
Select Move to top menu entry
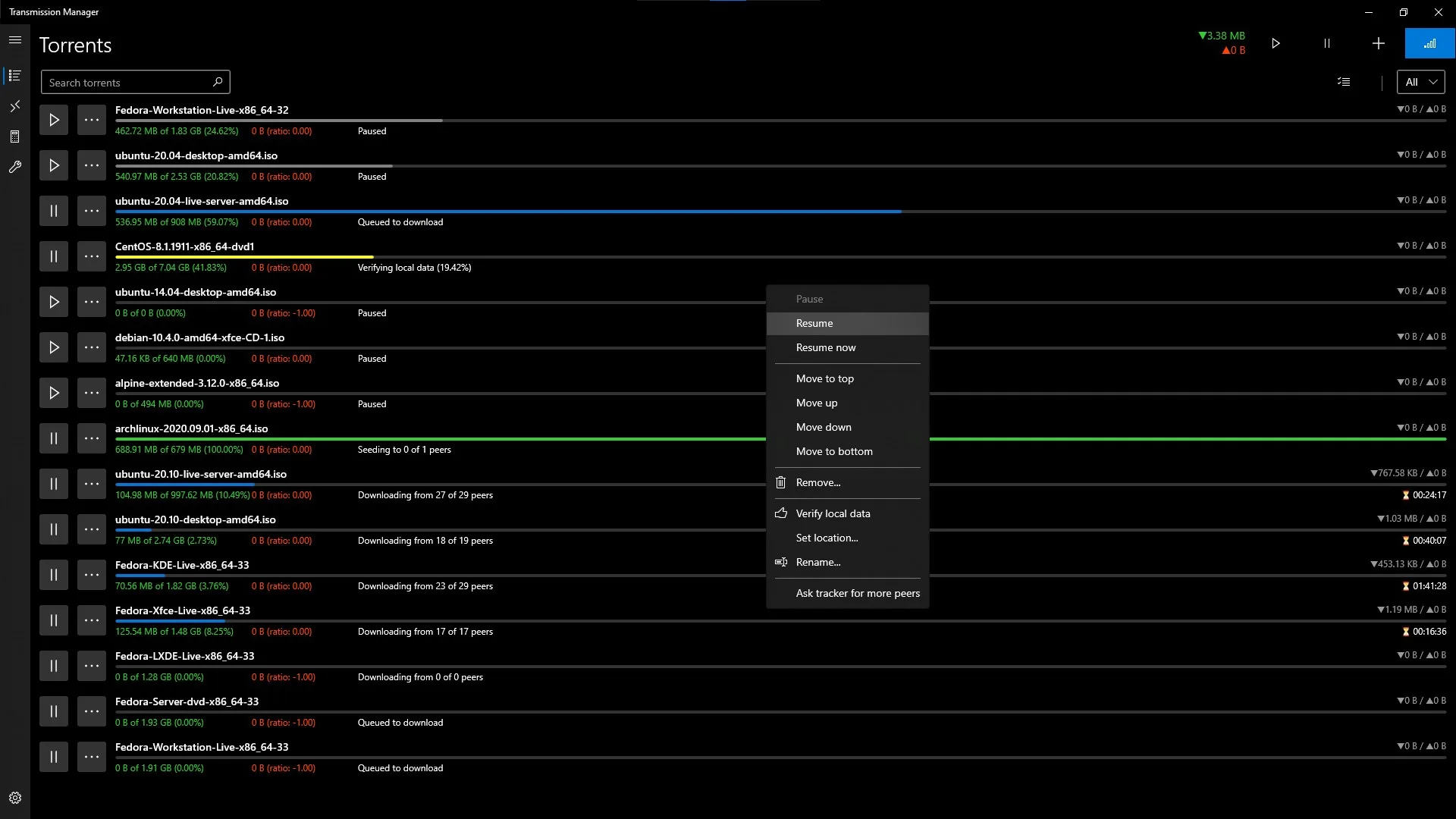[x=847, y=378]
